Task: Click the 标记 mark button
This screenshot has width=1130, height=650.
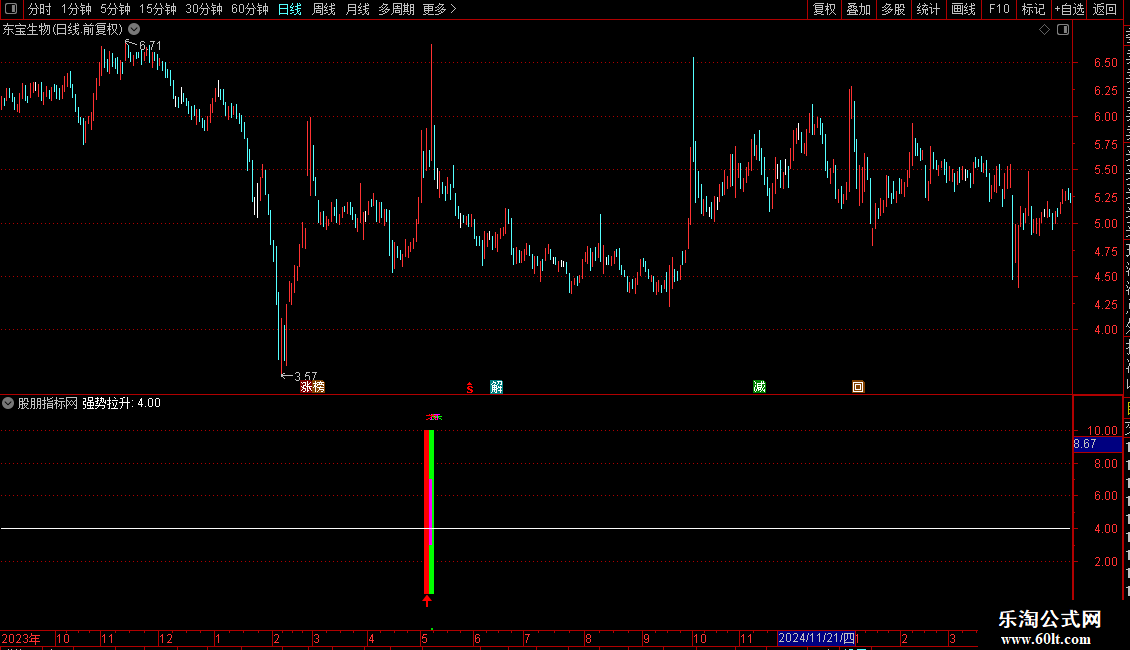Action: [1033, 9]
